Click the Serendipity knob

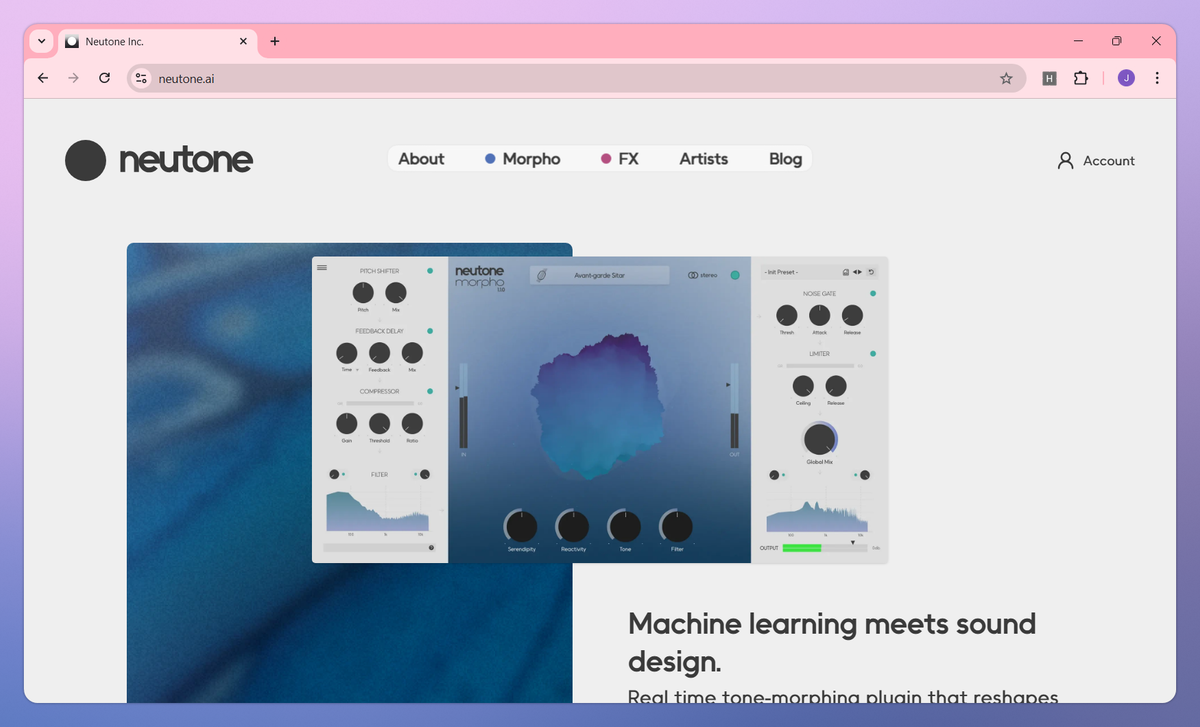pyautogui.click(x=521, y=526)
